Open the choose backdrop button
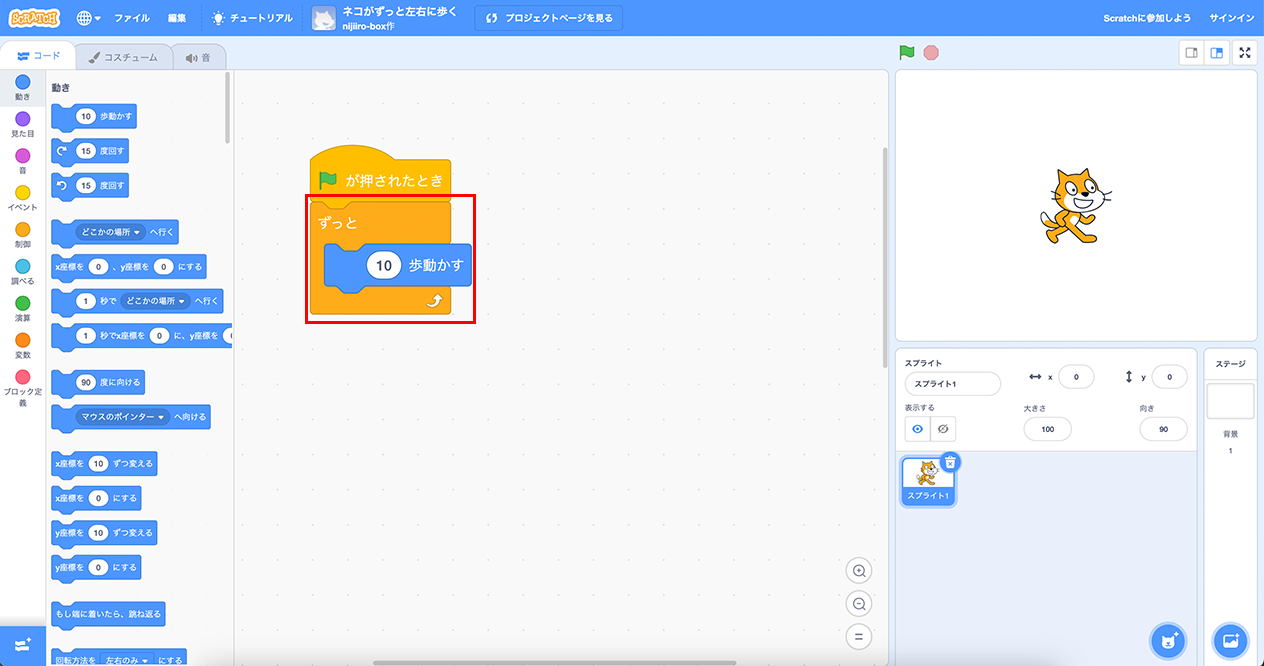The height and width of the screenshot is (666, 1264). (1230, 639)
